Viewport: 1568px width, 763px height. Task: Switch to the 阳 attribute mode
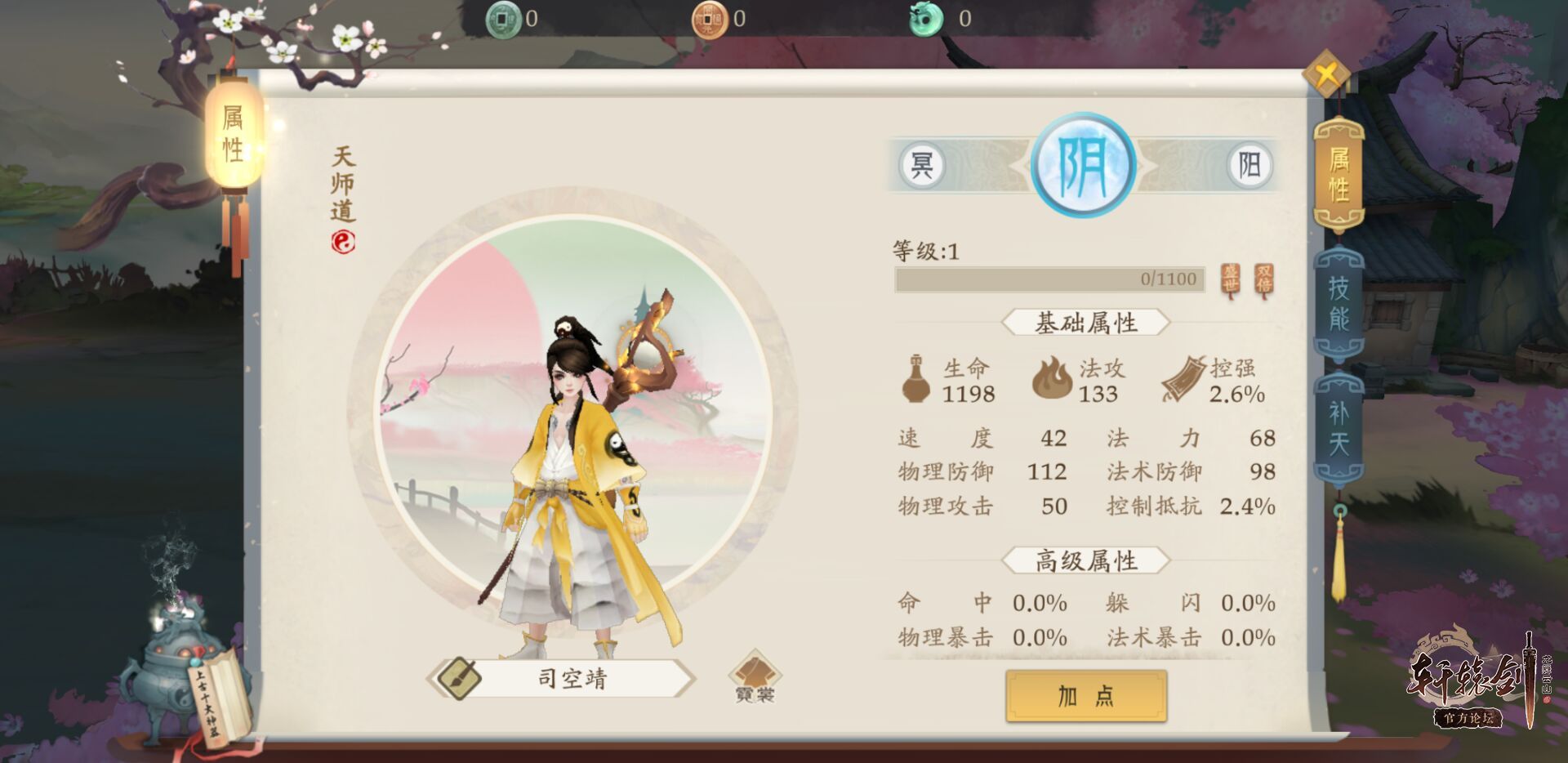[x=1249, y=166]
